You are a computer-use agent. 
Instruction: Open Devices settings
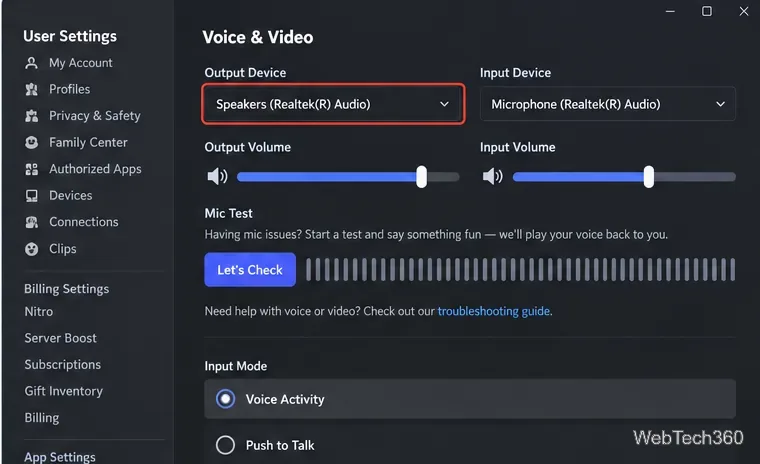pos(70,195)
